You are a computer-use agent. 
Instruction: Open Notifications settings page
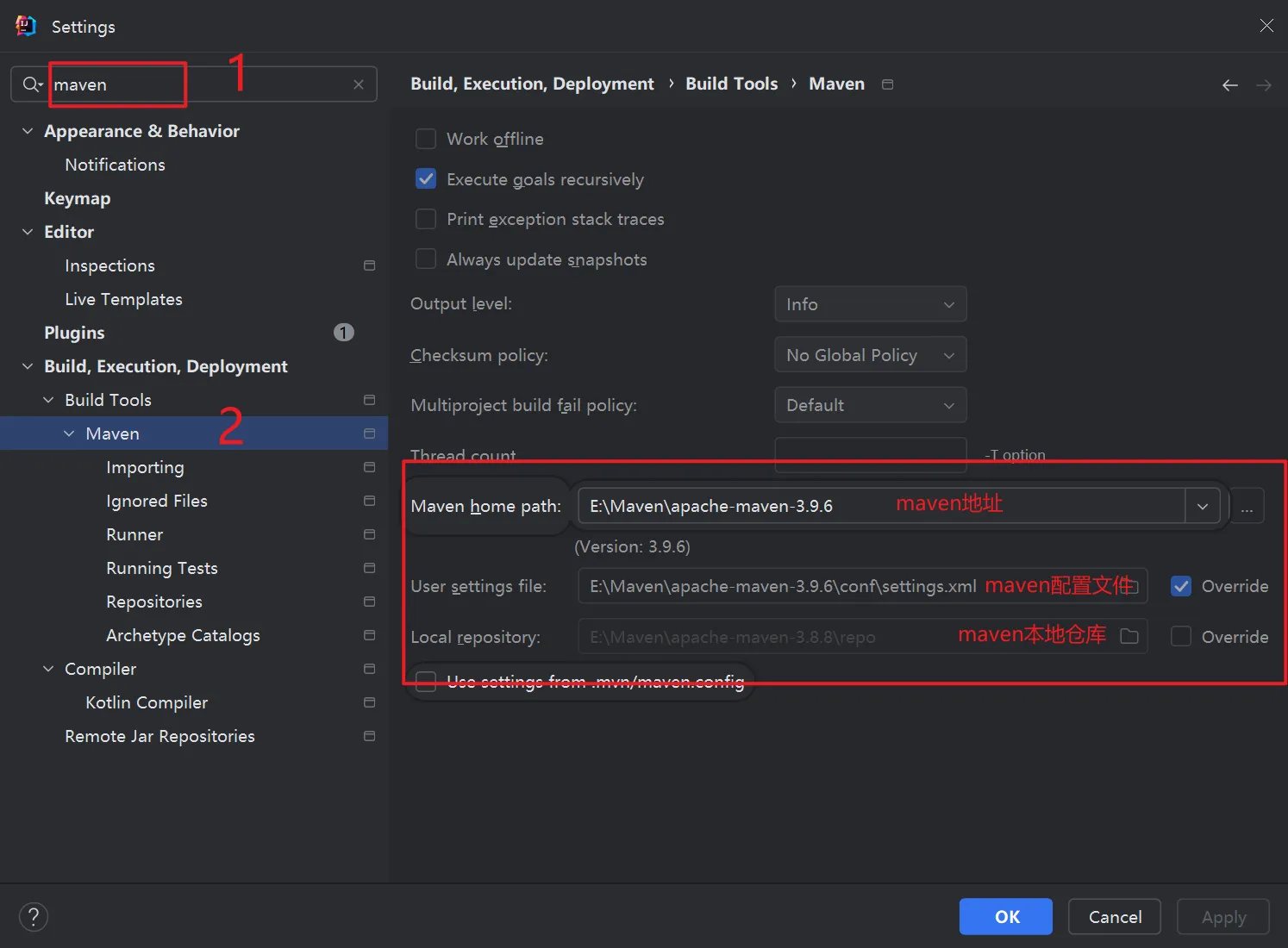pyautogui.click(x=115, y=165)
